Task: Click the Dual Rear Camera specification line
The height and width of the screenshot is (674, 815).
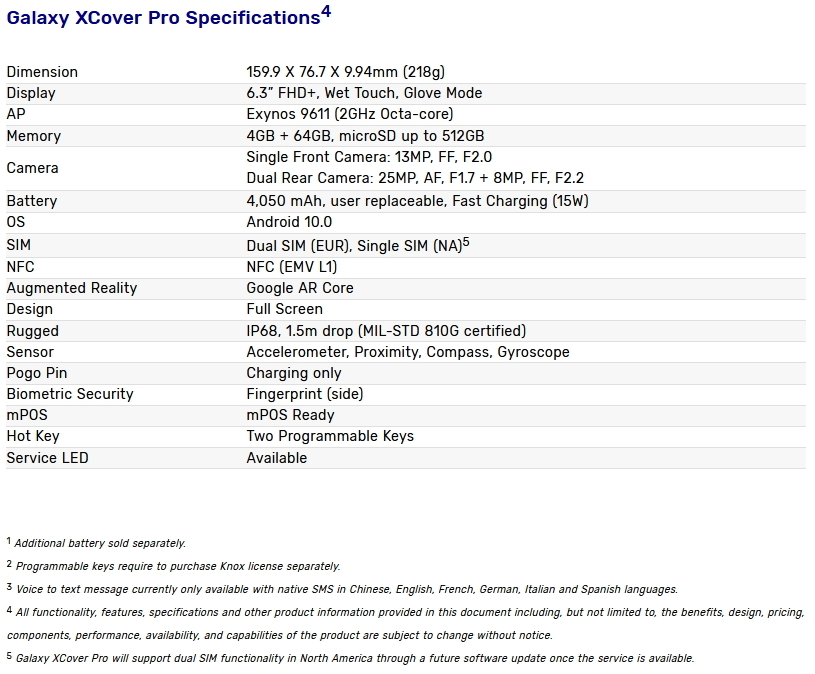Action: coord(415,178)
